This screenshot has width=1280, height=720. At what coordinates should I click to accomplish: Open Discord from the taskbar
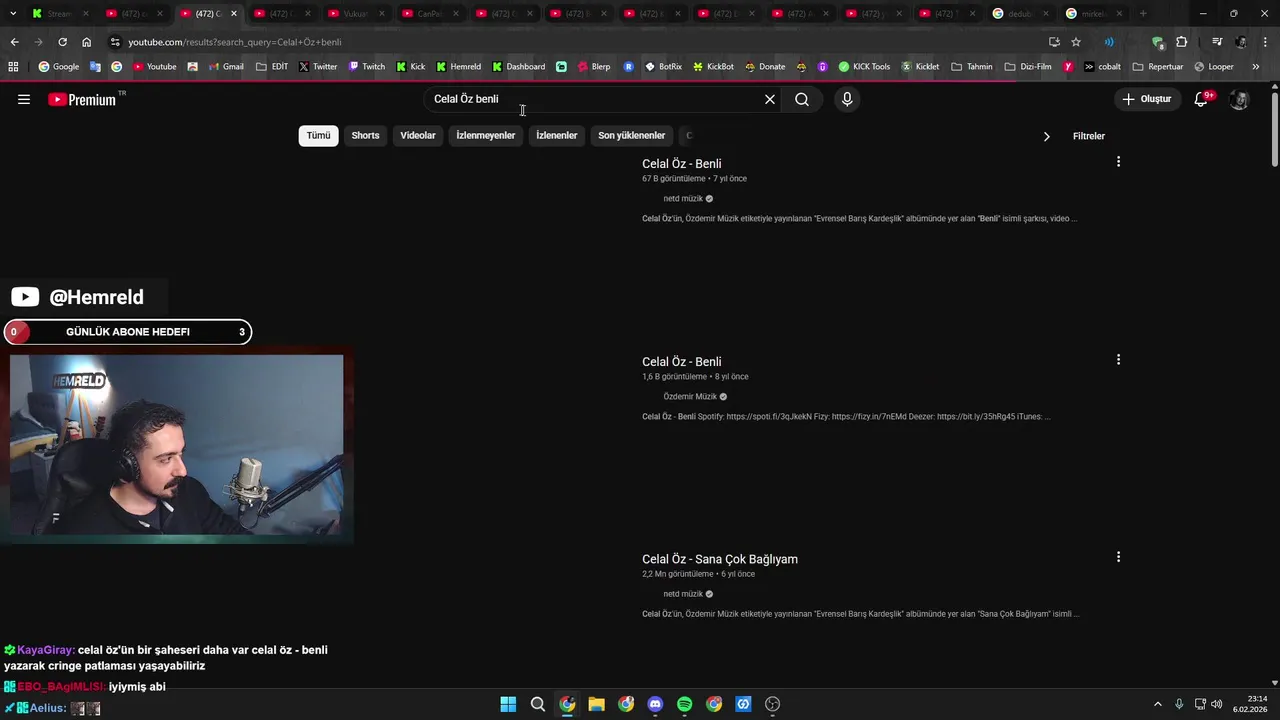(x=655, y=704)
